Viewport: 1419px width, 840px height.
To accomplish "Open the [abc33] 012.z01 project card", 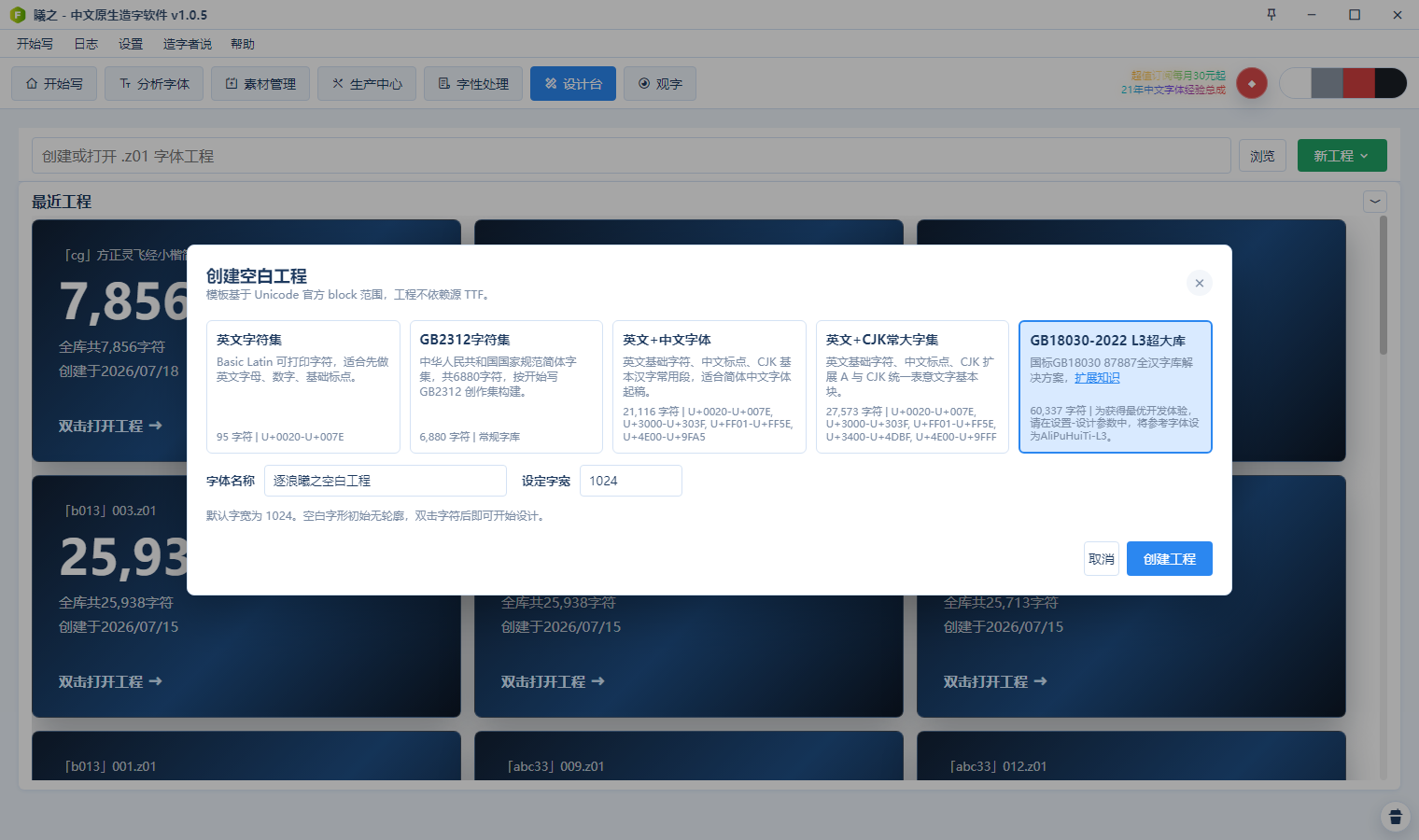I will coord(1131,756).
